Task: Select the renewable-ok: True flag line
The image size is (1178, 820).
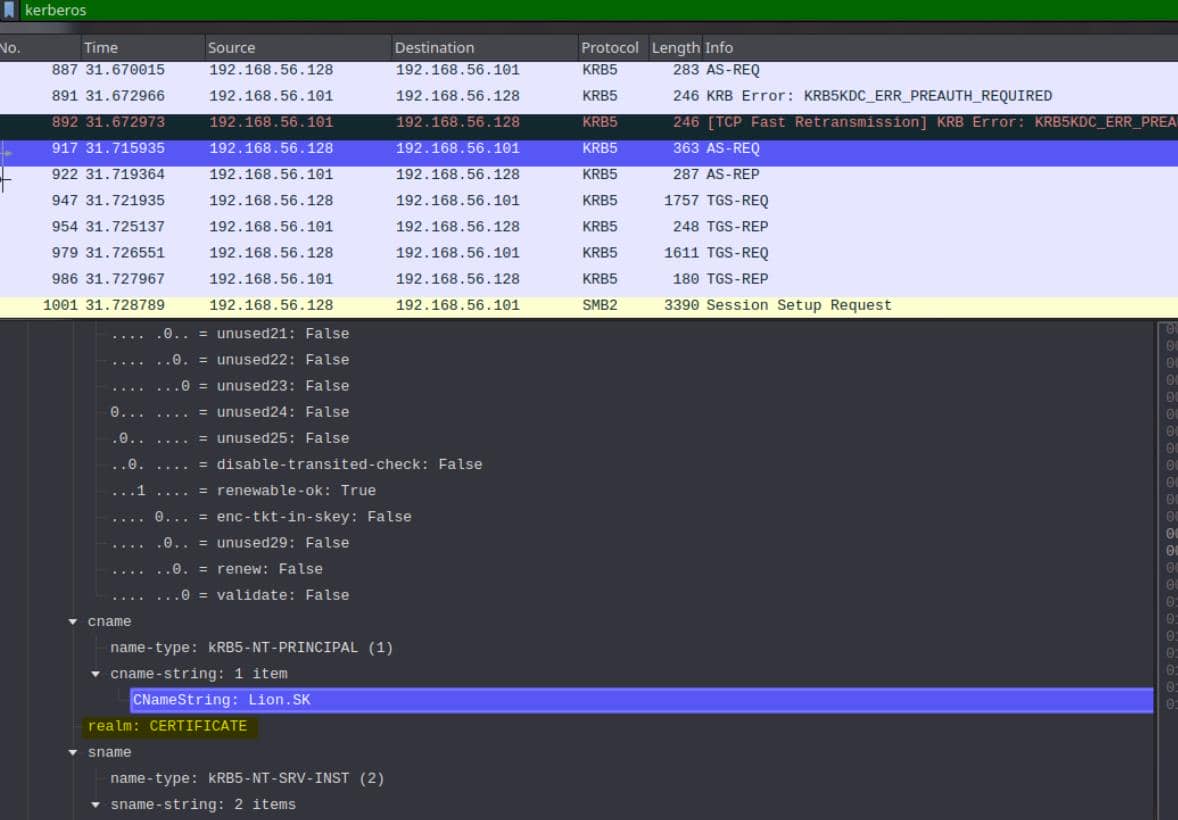Action: pos(243,491)
